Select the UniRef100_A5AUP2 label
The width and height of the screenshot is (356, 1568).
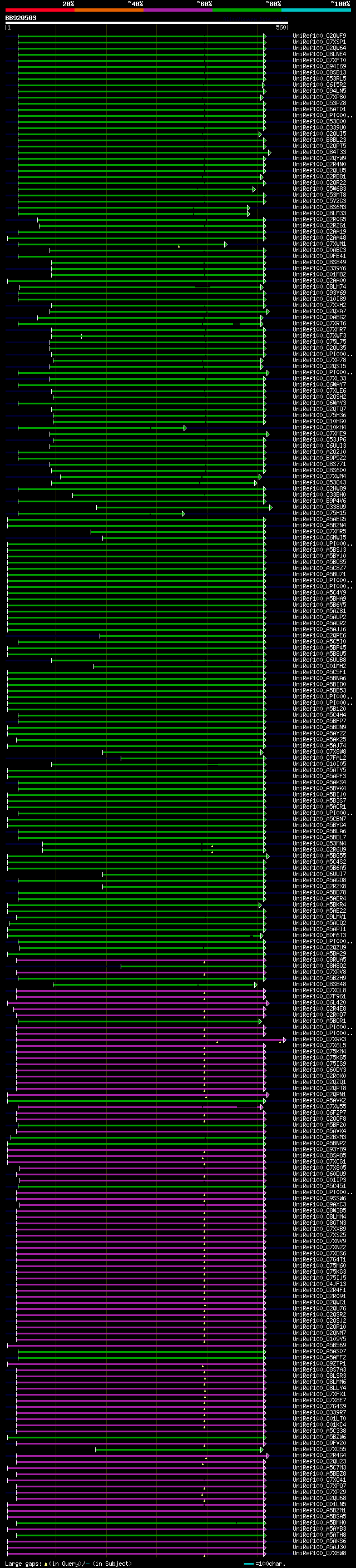[x=319, y=617]
